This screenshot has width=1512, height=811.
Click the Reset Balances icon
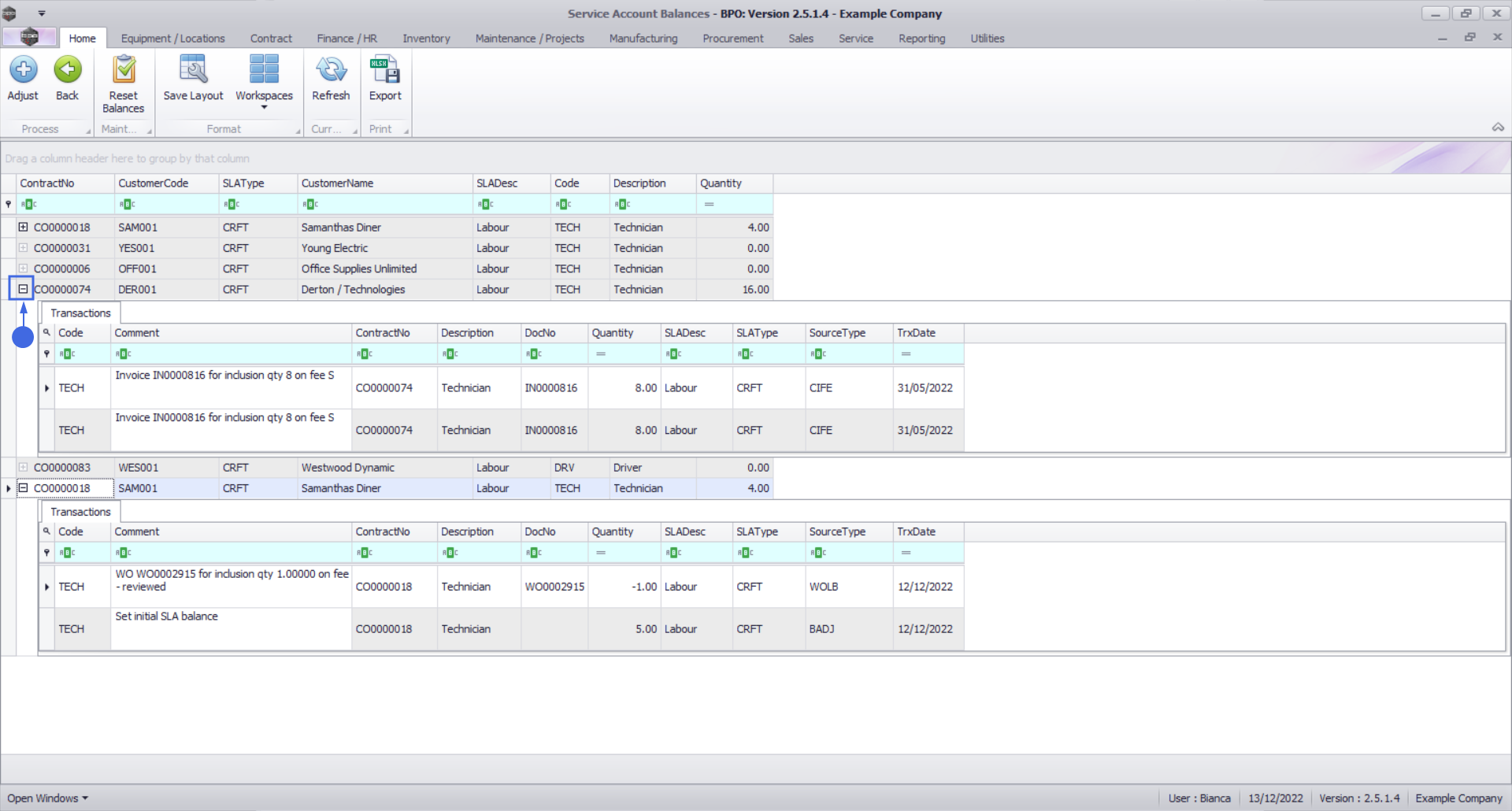click(124, 70)
